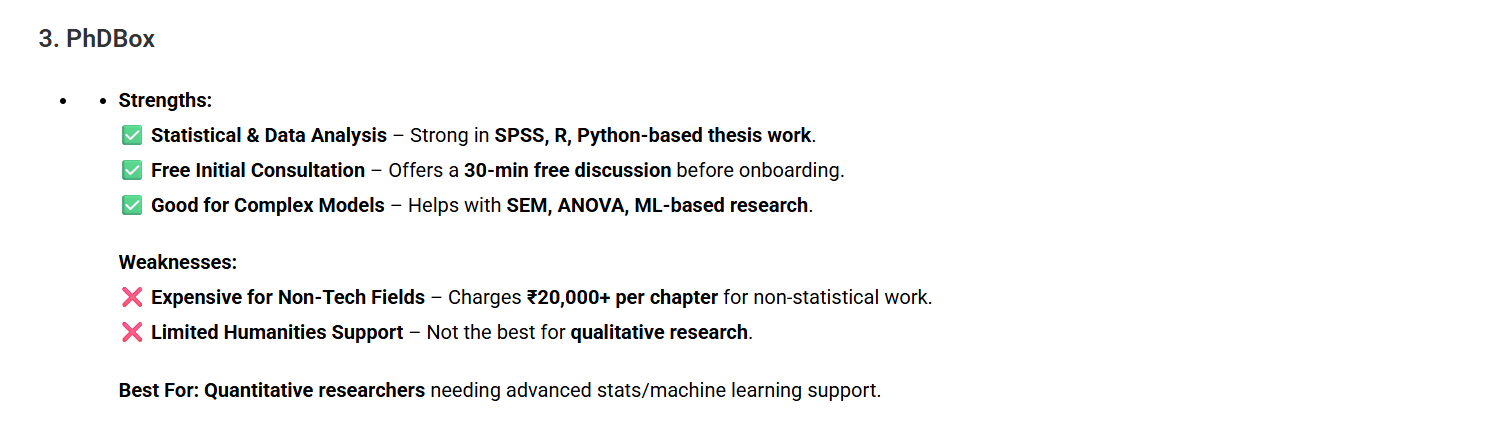Screen dimensions: 1494x438
Task: Click the ₹20,000+ per chapter text
Action: [622, 297]
